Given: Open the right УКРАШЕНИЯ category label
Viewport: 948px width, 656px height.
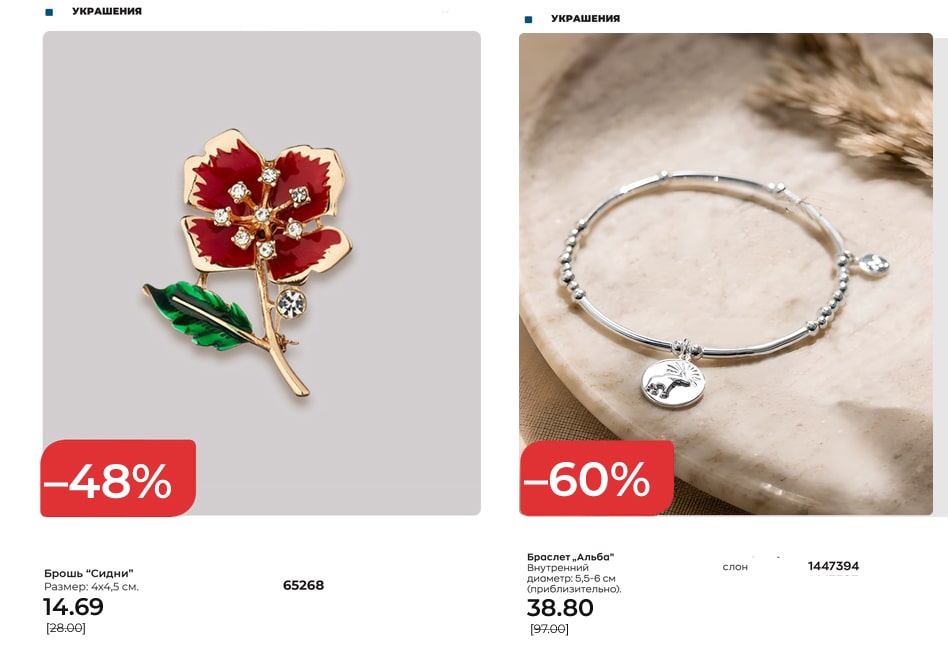Looking at the screenshot, I should pyautogui.click(x=585, y=19).
